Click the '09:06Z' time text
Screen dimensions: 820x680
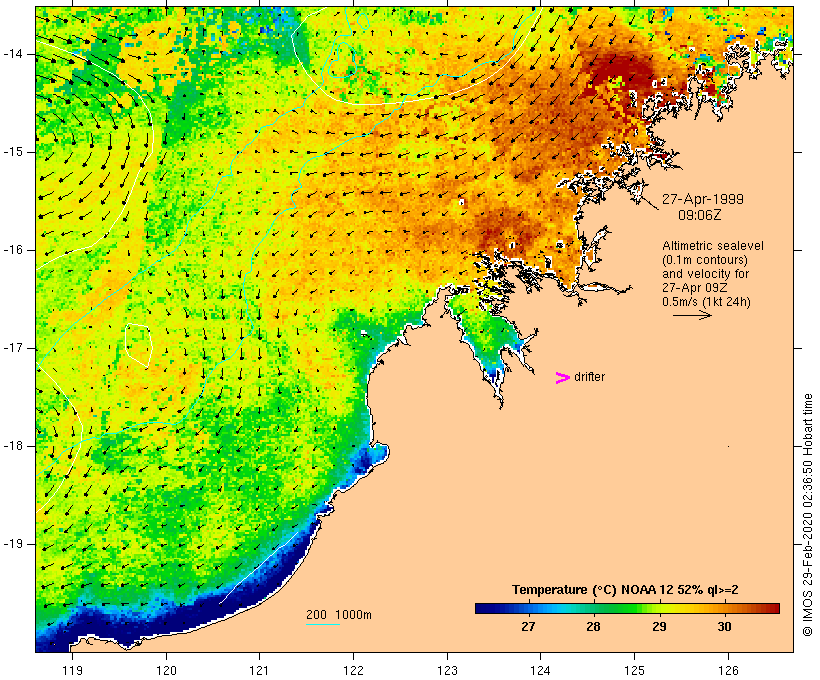pyautogui.click(x=700, y=215)
